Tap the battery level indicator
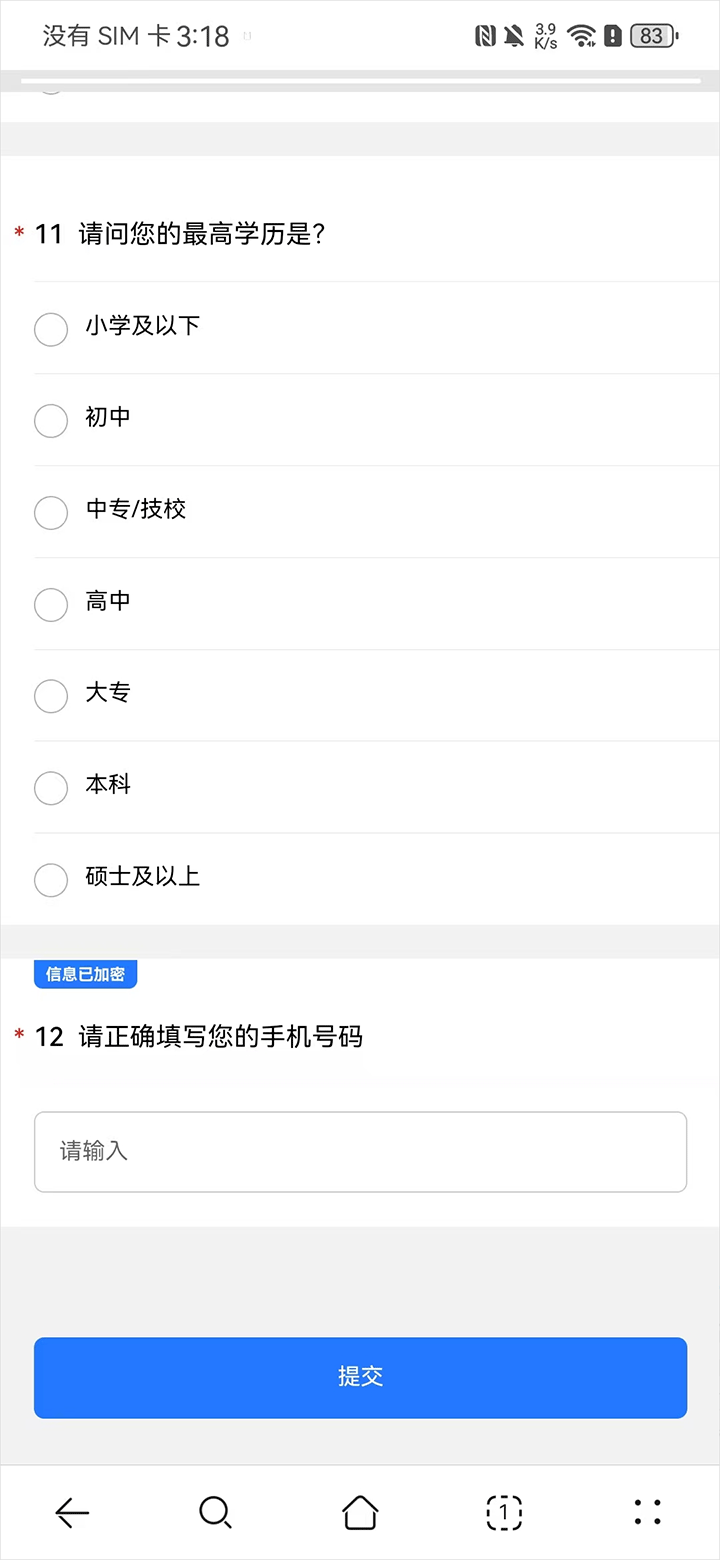The height and width of the screenshot is (1560, 720). (x=654, y=36)
